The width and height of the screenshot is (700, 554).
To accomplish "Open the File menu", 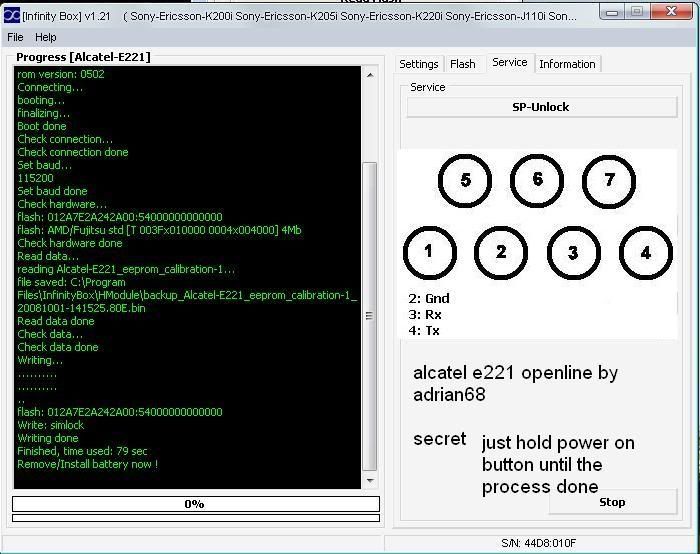I will [15, 37].
